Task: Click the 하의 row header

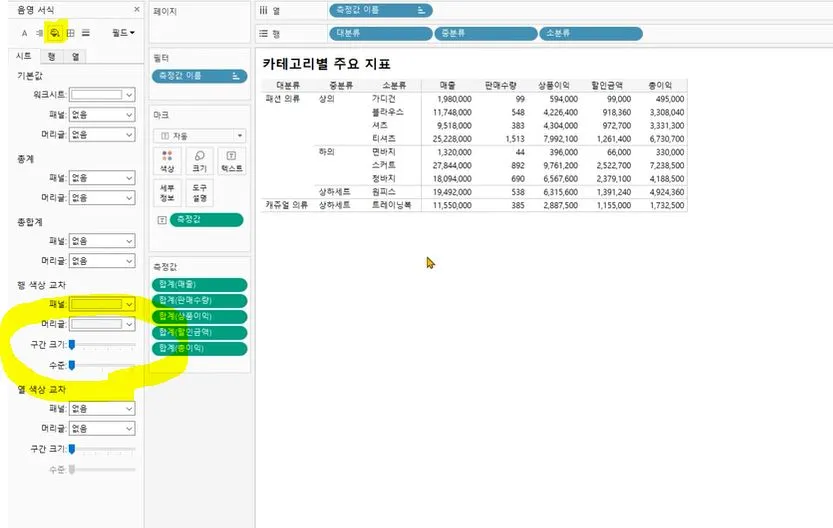Action: (327, 152)
